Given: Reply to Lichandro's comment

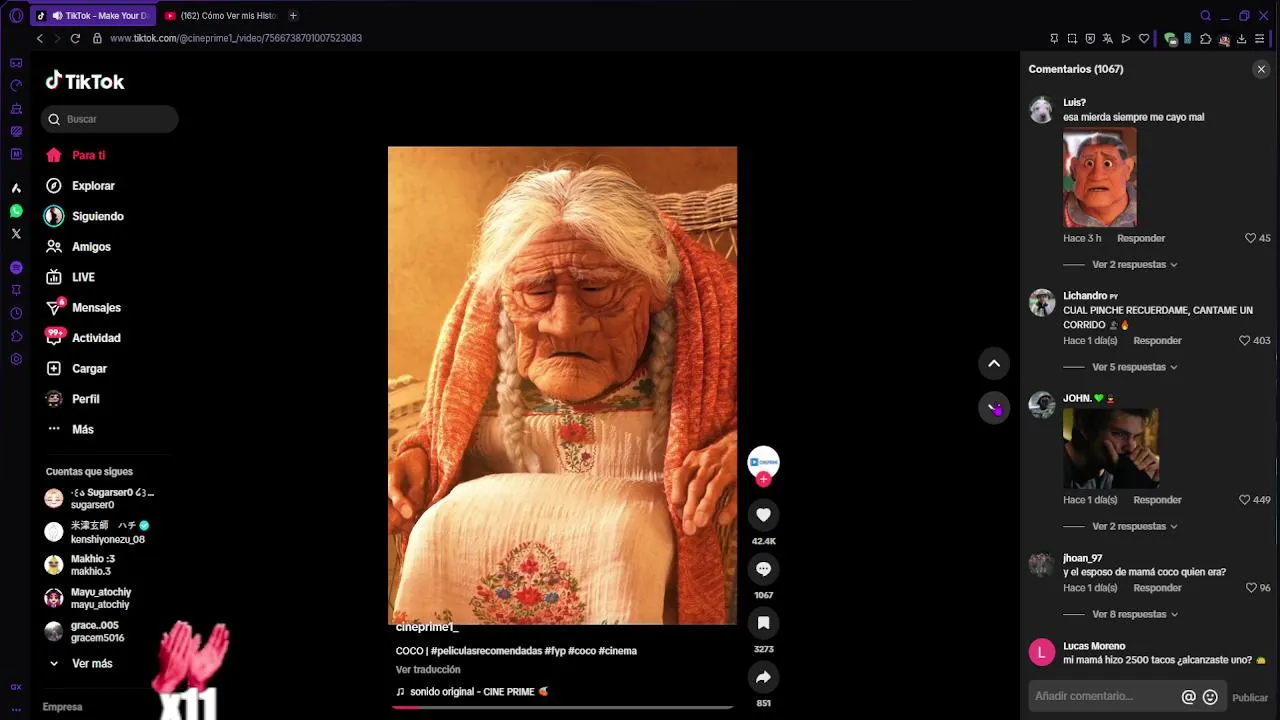Looking at the screenshot, I should [x=1157, y=340].
